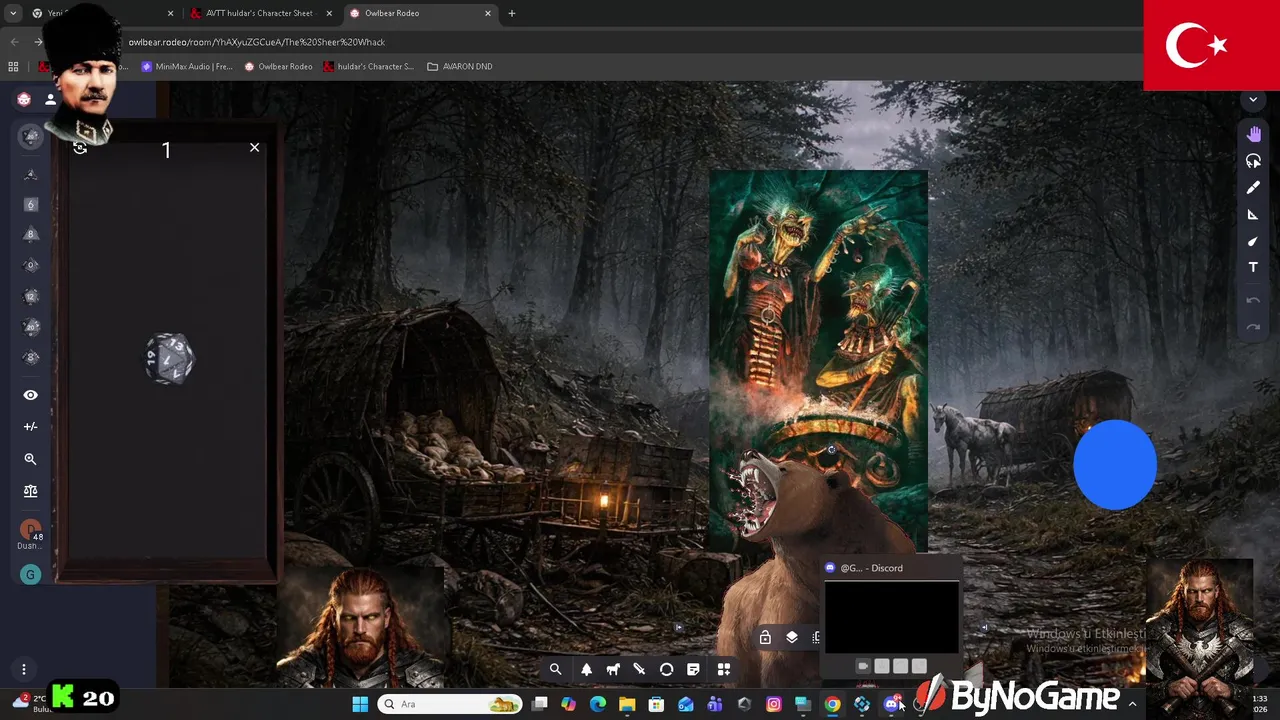The width and height of the screenshot is (1280, 720).
Task: Open the dice style picker at sidebar top
Action: coord(31,137)
